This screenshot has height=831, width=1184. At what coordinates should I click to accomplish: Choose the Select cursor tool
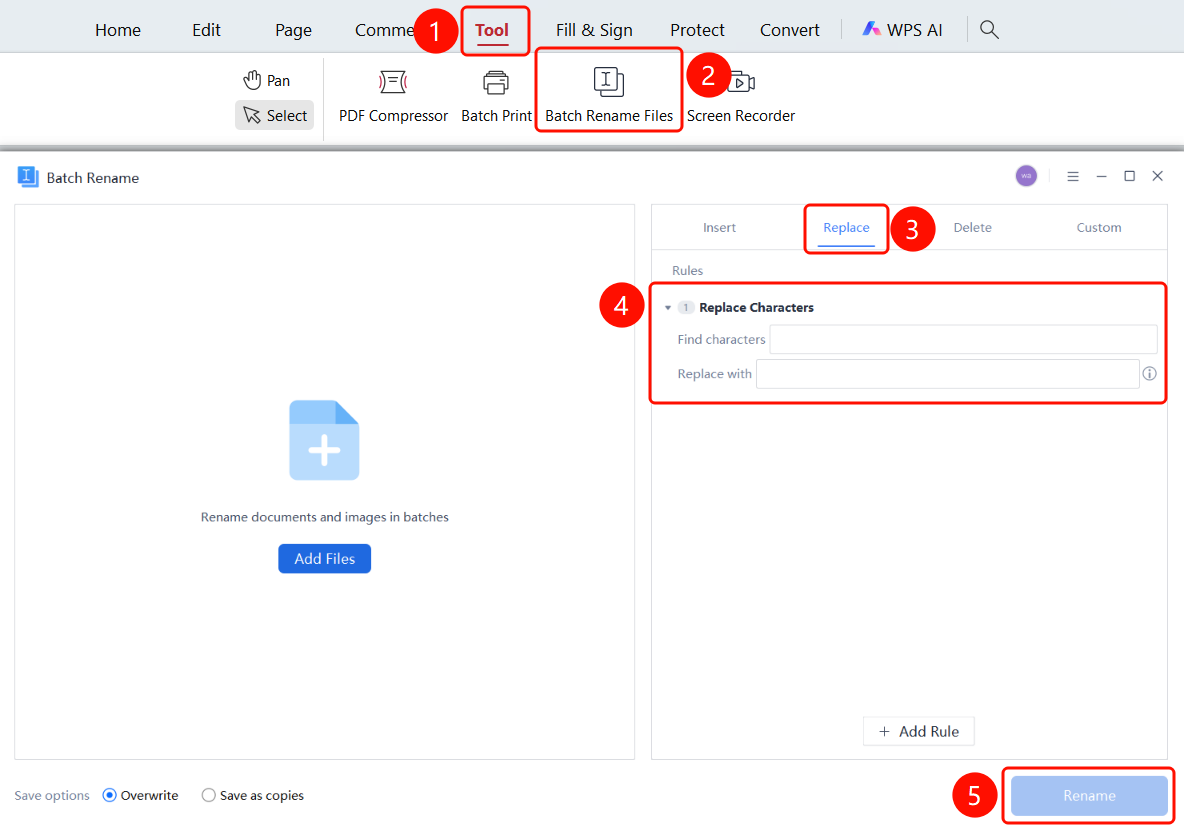pos(274,115)
